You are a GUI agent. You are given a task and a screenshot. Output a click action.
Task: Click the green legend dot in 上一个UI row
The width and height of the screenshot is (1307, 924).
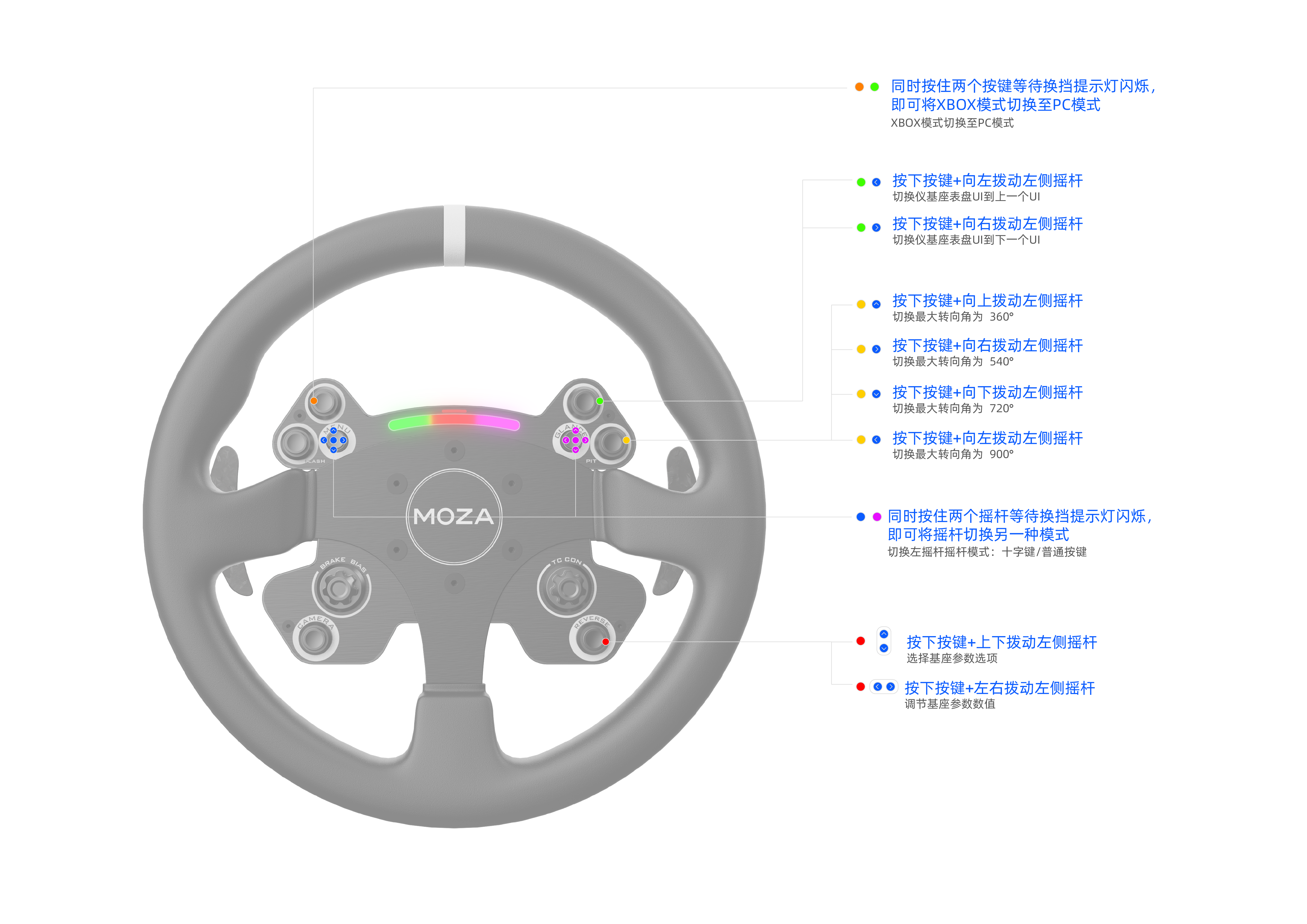[861, 183]
